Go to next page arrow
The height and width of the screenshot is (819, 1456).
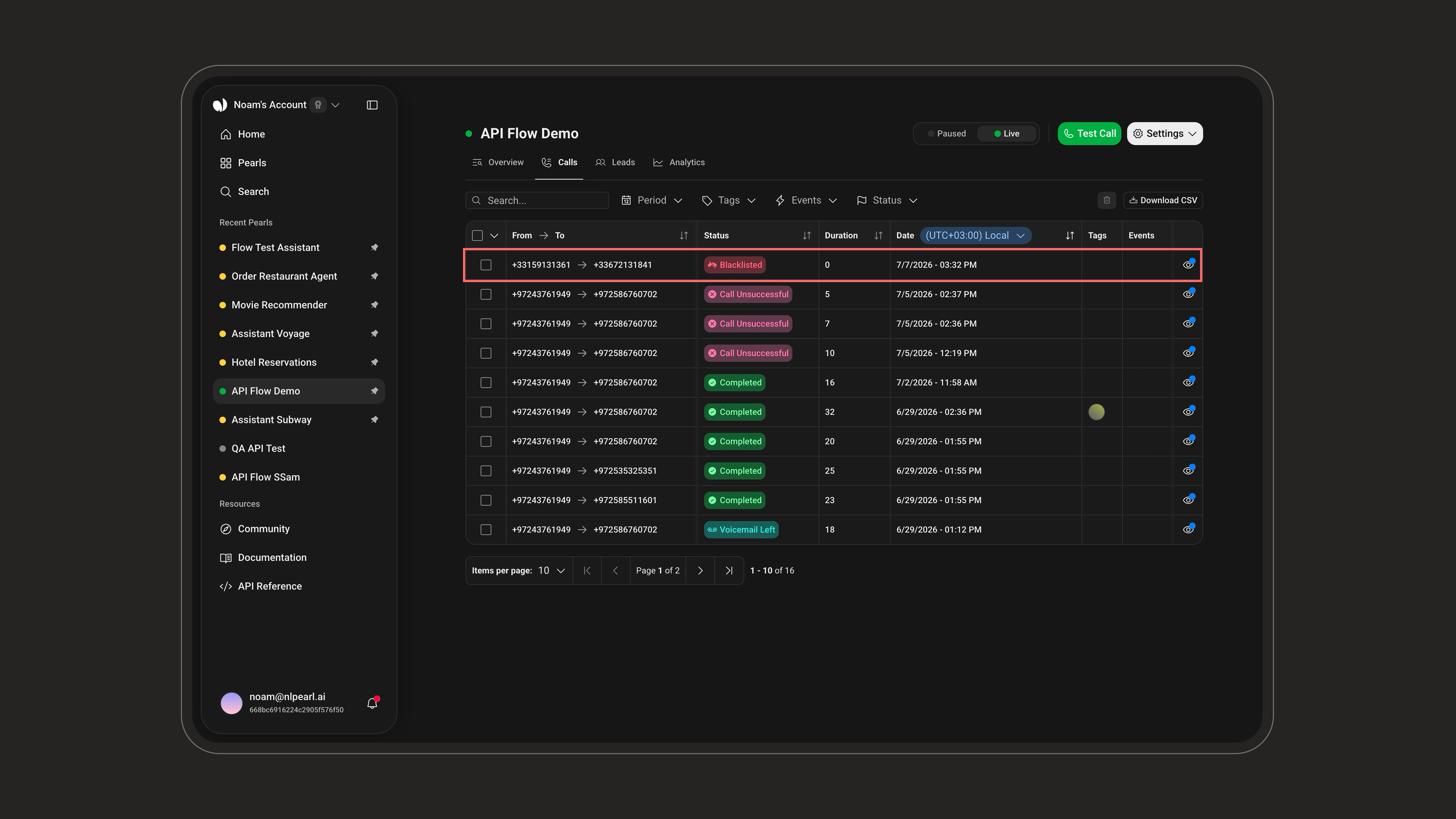(x=700, y=570)
